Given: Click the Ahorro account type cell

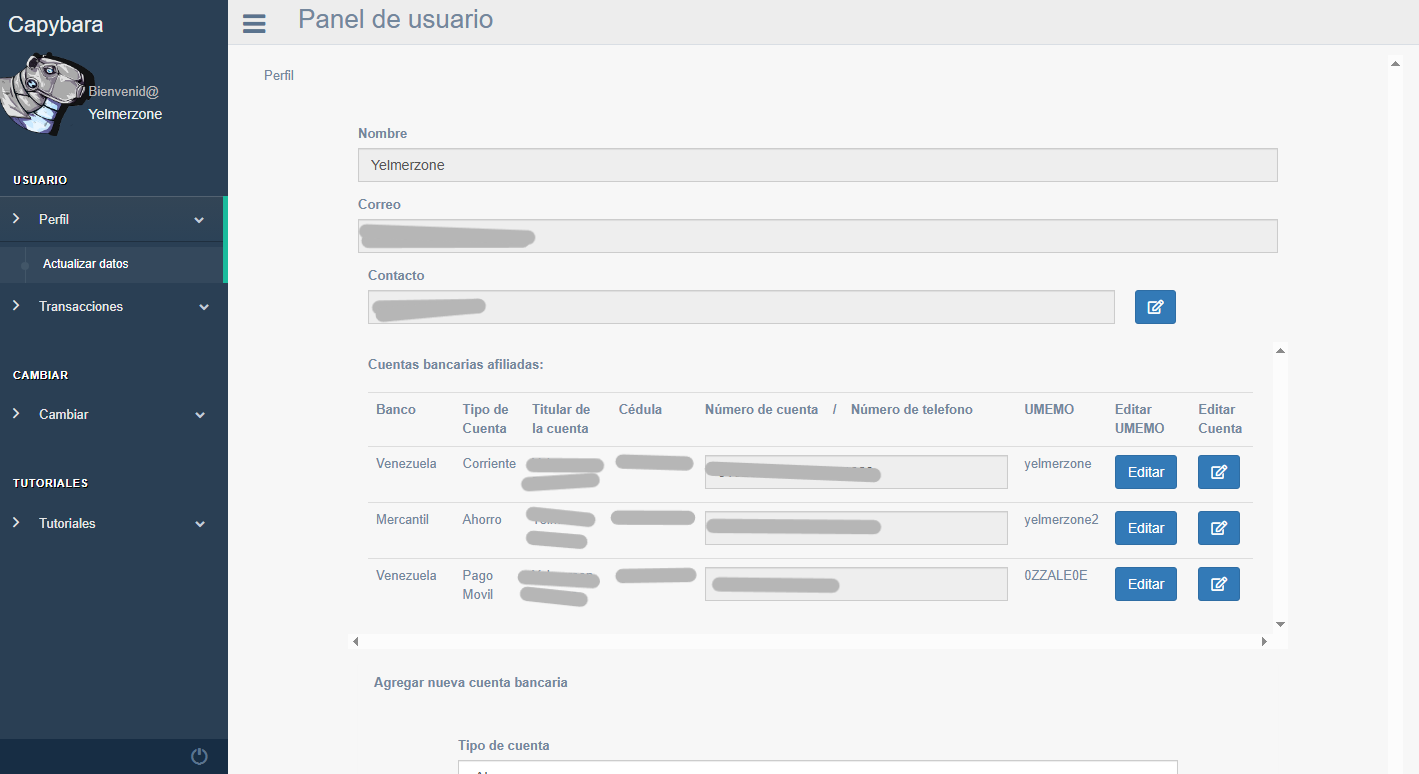Looking at the screenshot, I should point(482,520).
